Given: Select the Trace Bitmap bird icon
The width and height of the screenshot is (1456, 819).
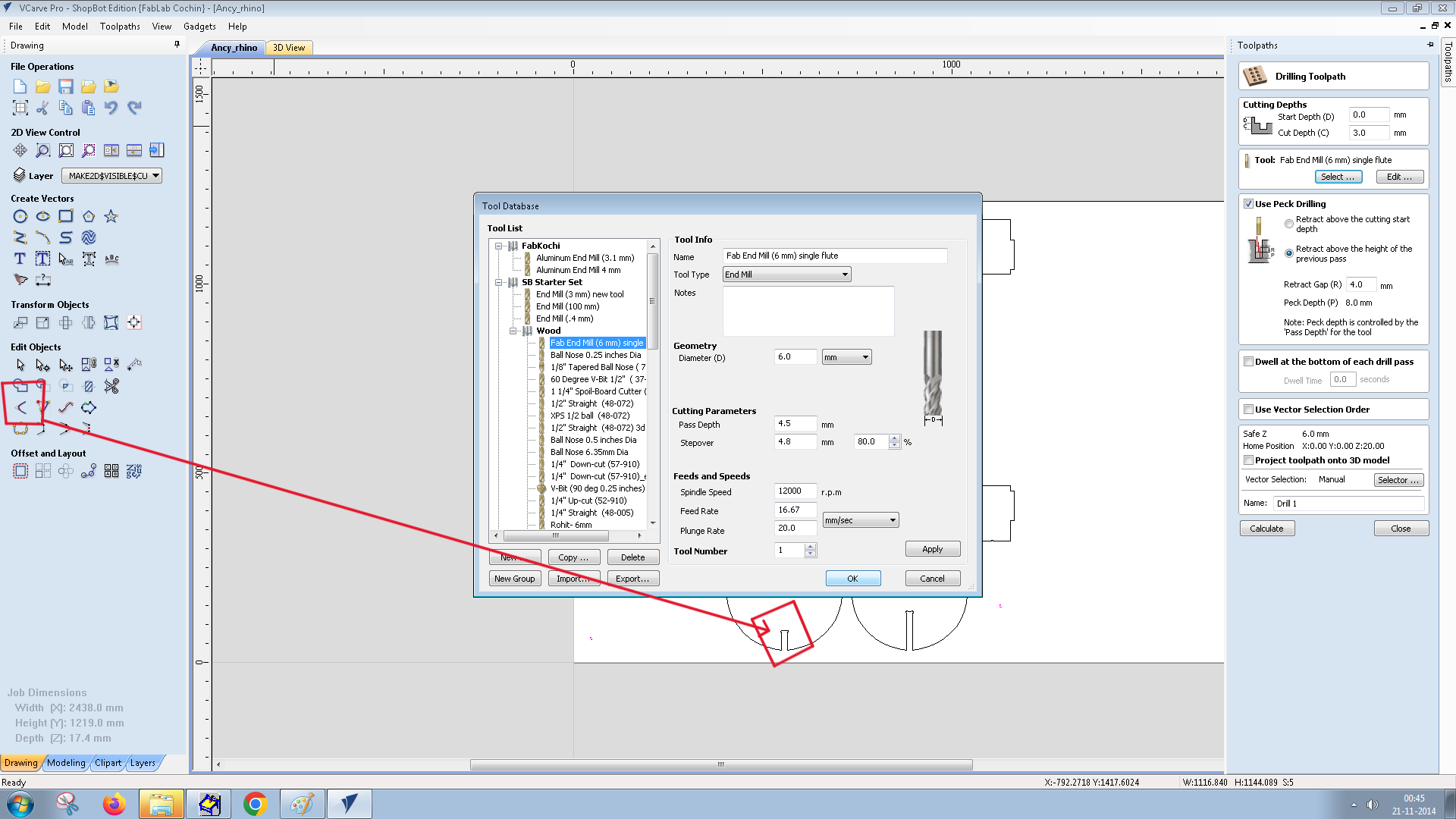Looking at the screenshot, I should pyautogui.click(x=20, y=281).
